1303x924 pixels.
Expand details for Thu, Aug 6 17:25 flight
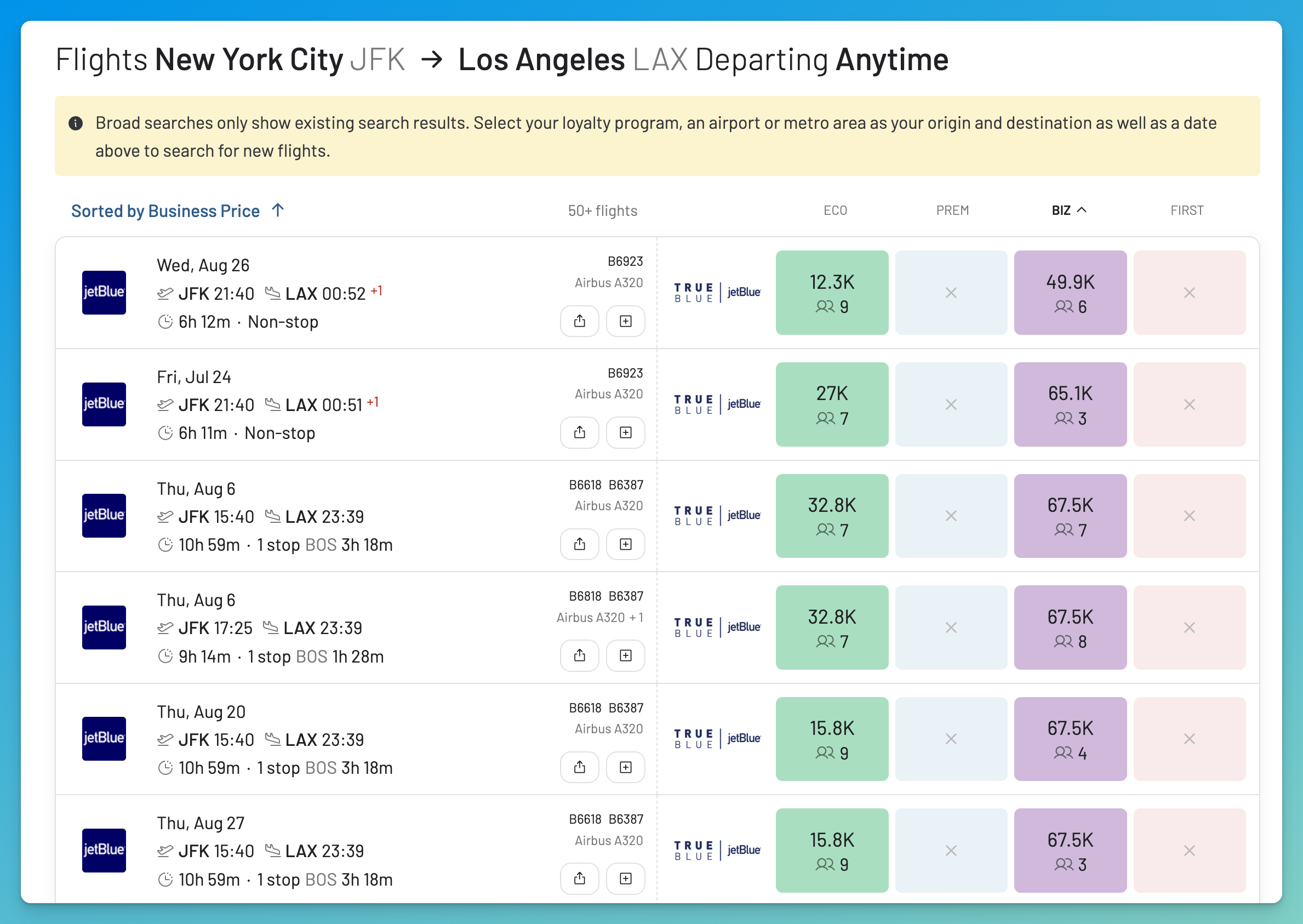626,656
